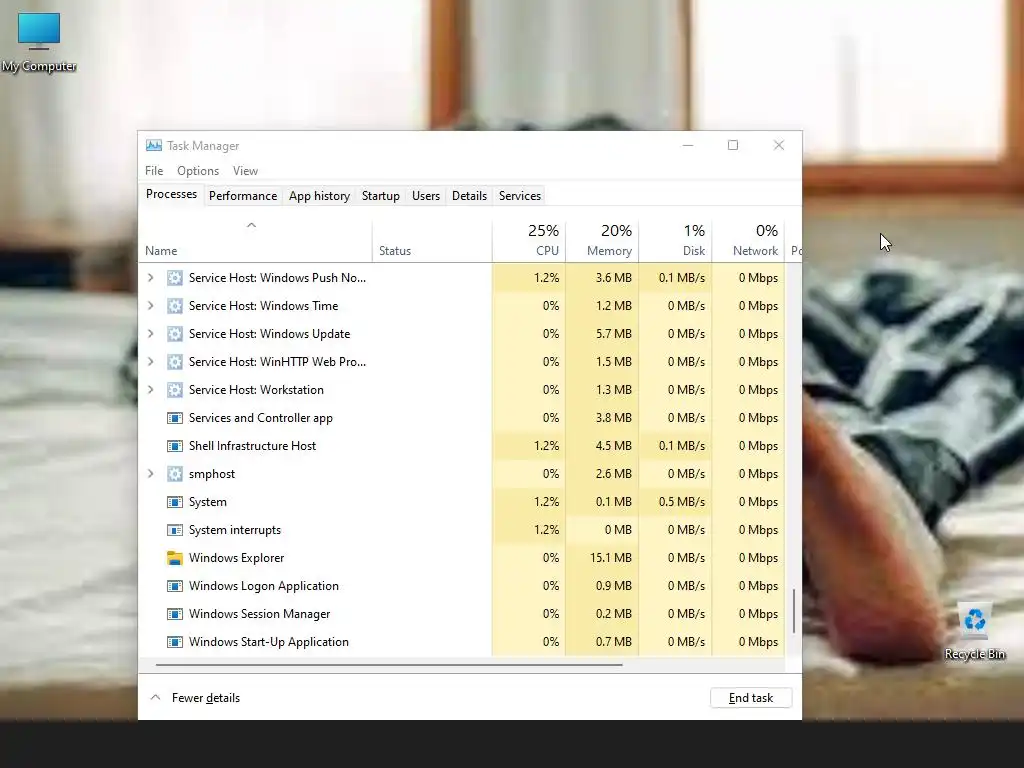Expand the Service Host: Windows Update row
The image size is (1024, 768).
[151, 334]
